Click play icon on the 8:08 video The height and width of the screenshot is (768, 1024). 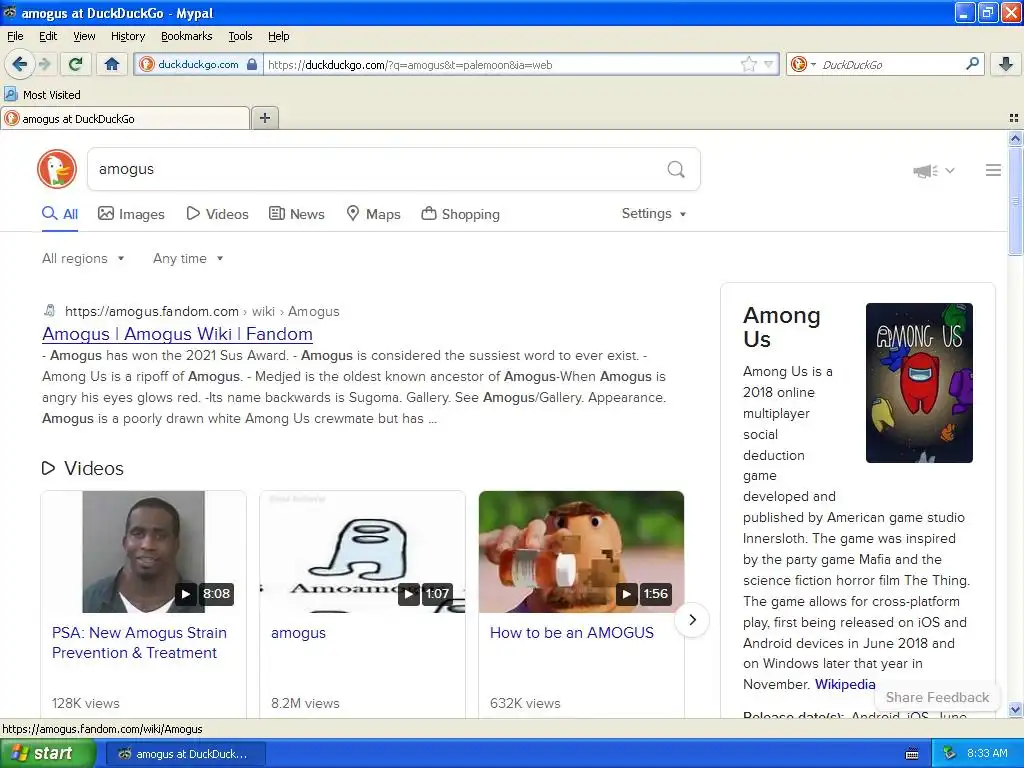point(185,594)
